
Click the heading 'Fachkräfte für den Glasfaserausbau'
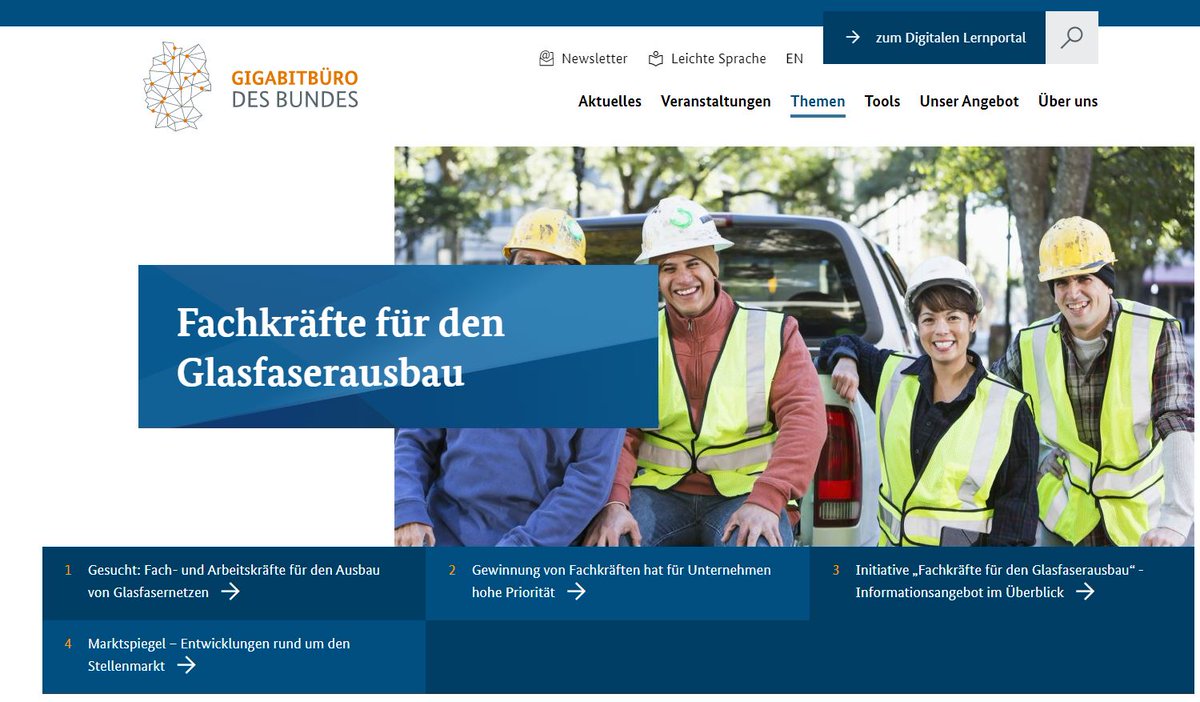[x=341, y=347]
